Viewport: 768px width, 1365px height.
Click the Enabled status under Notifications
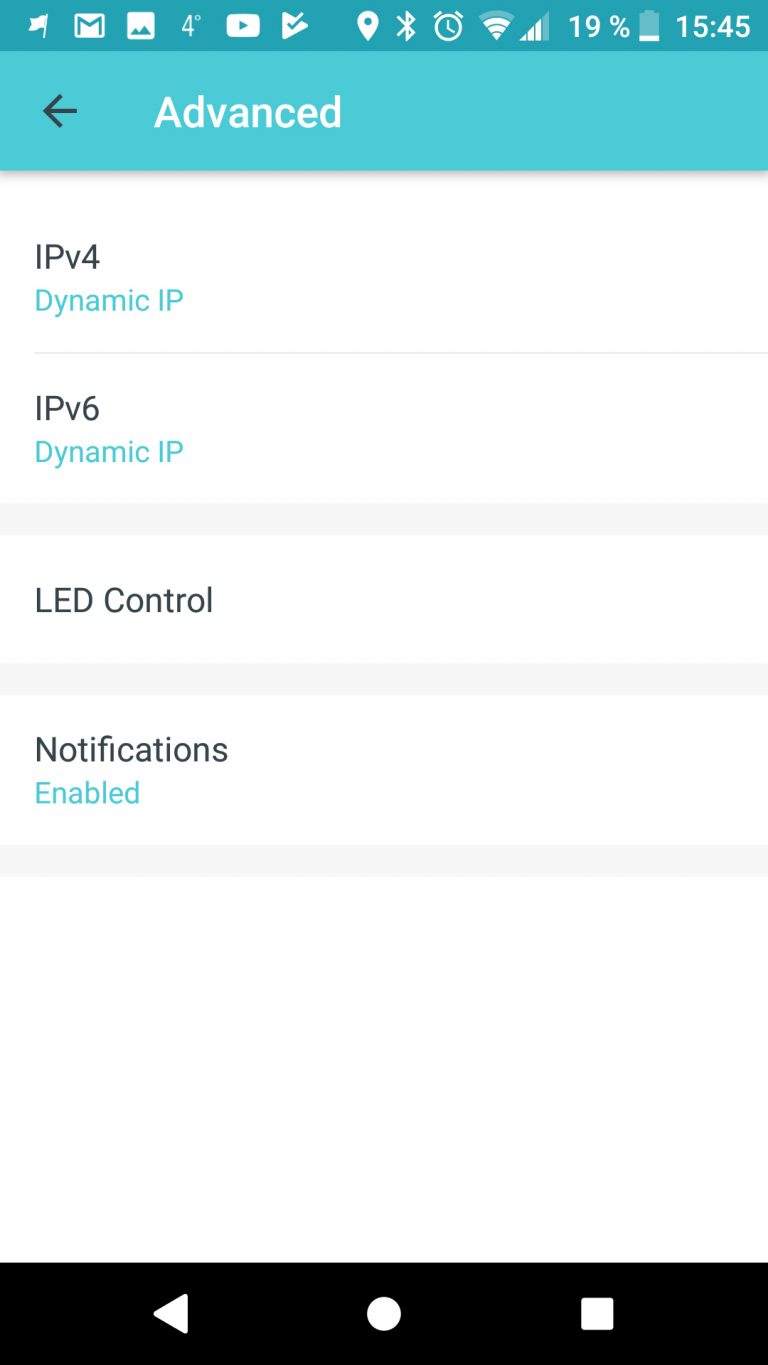point(87,792)
